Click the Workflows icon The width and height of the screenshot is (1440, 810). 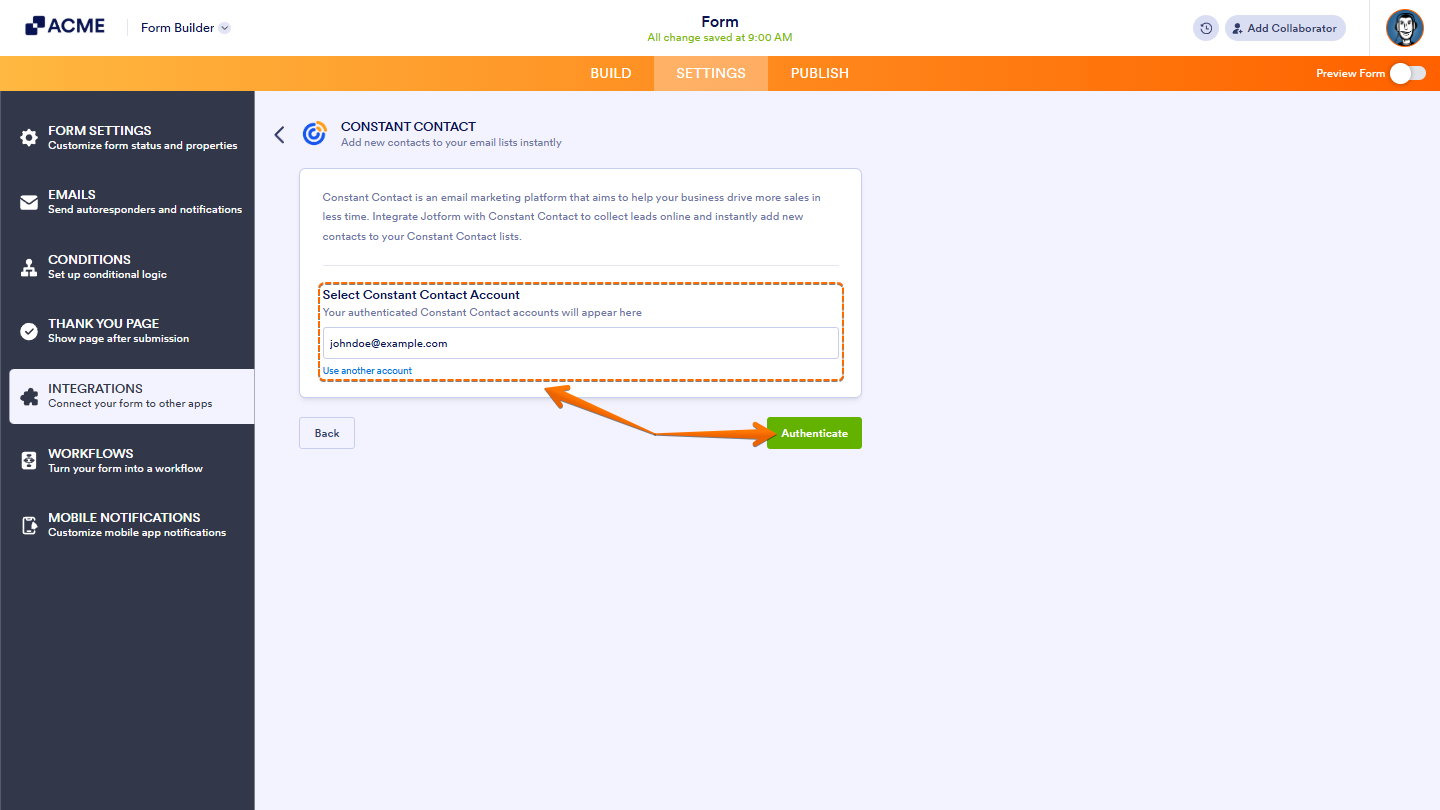point(29,461)
